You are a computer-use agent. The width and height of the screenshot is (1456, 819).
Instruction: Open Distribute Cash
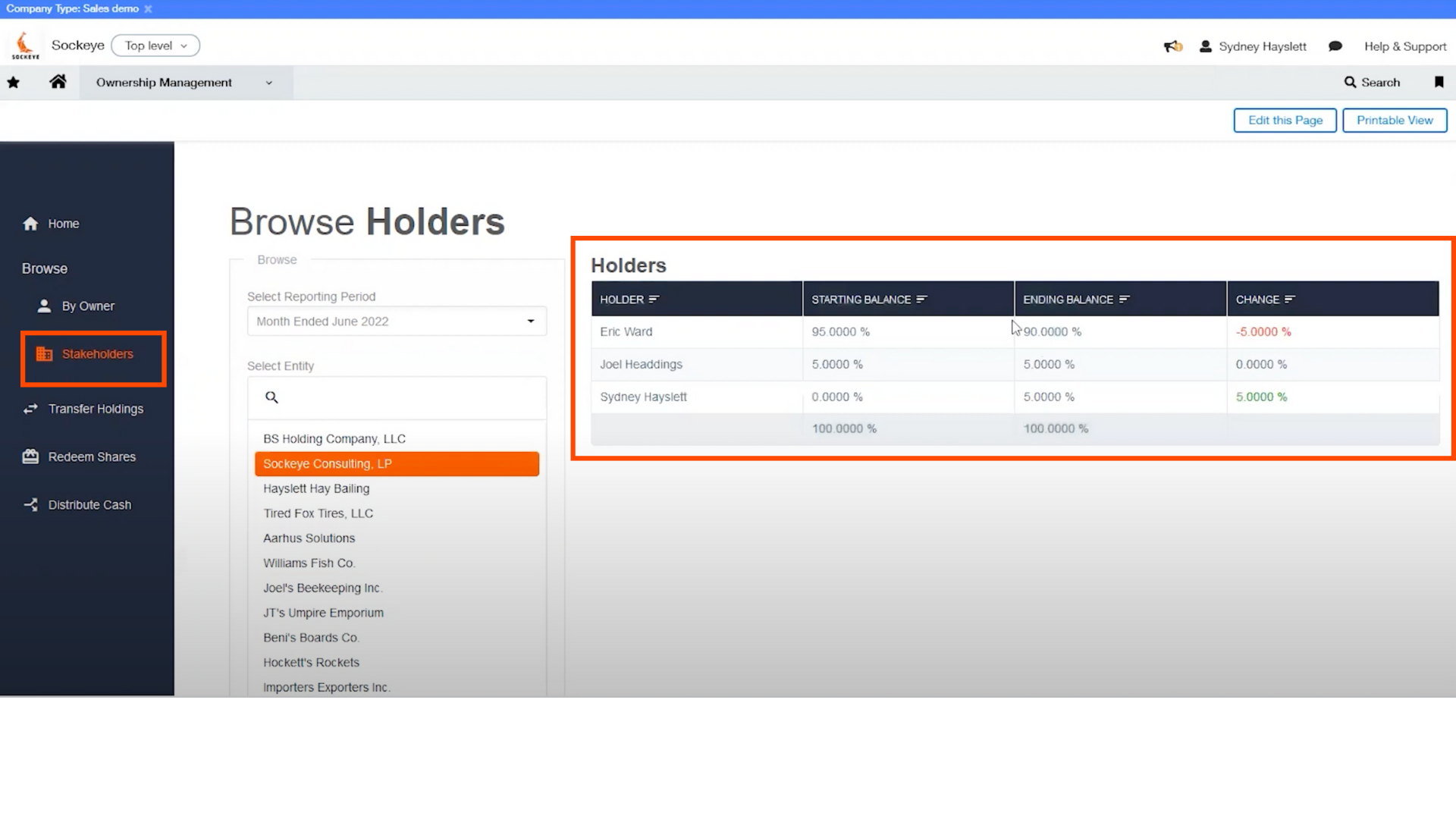(x=77, y=505)
